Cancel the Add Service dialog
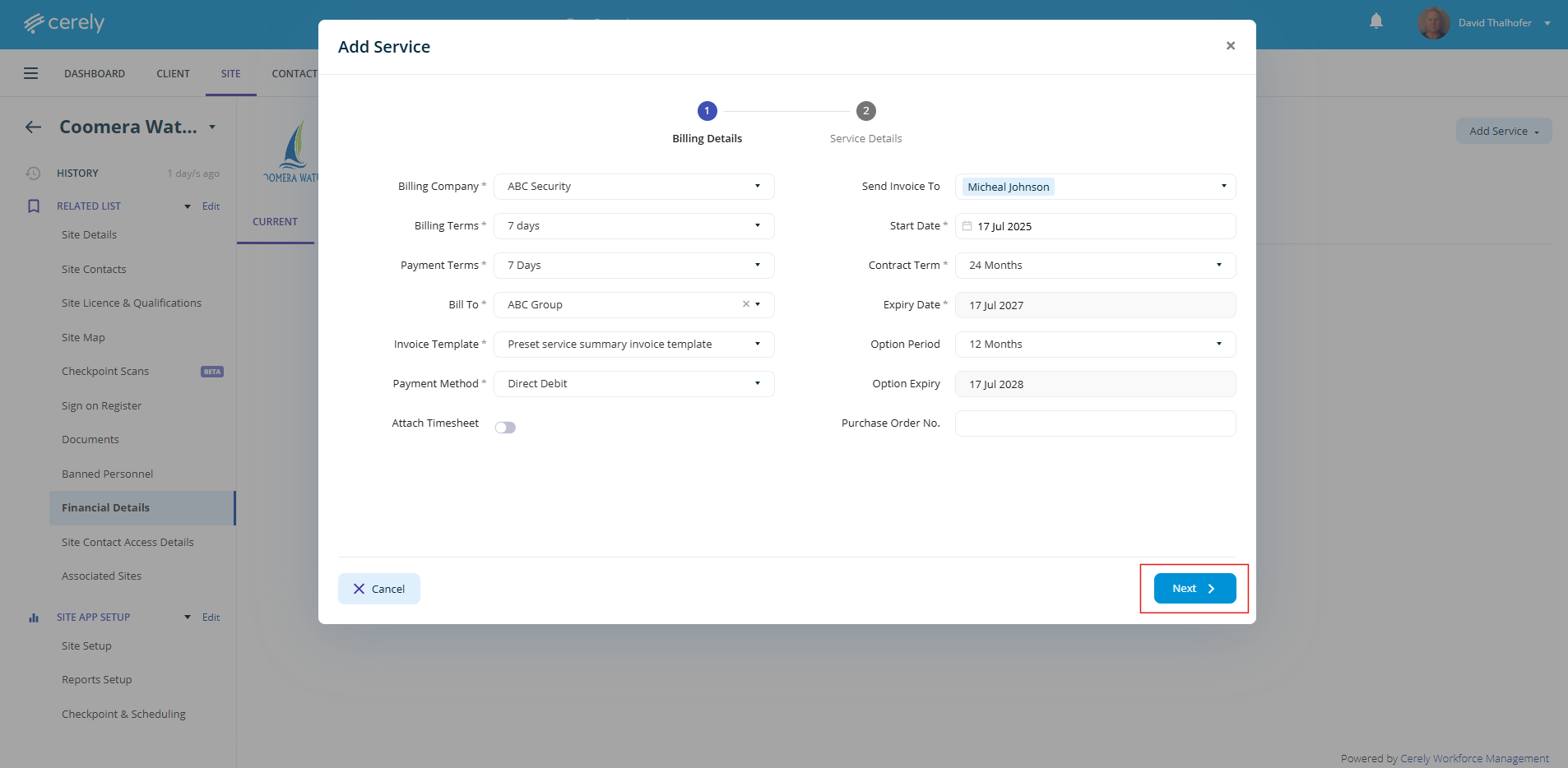The width and height of the screenshot is (1568, 768). pyautogui.click(x=379, y=589)
